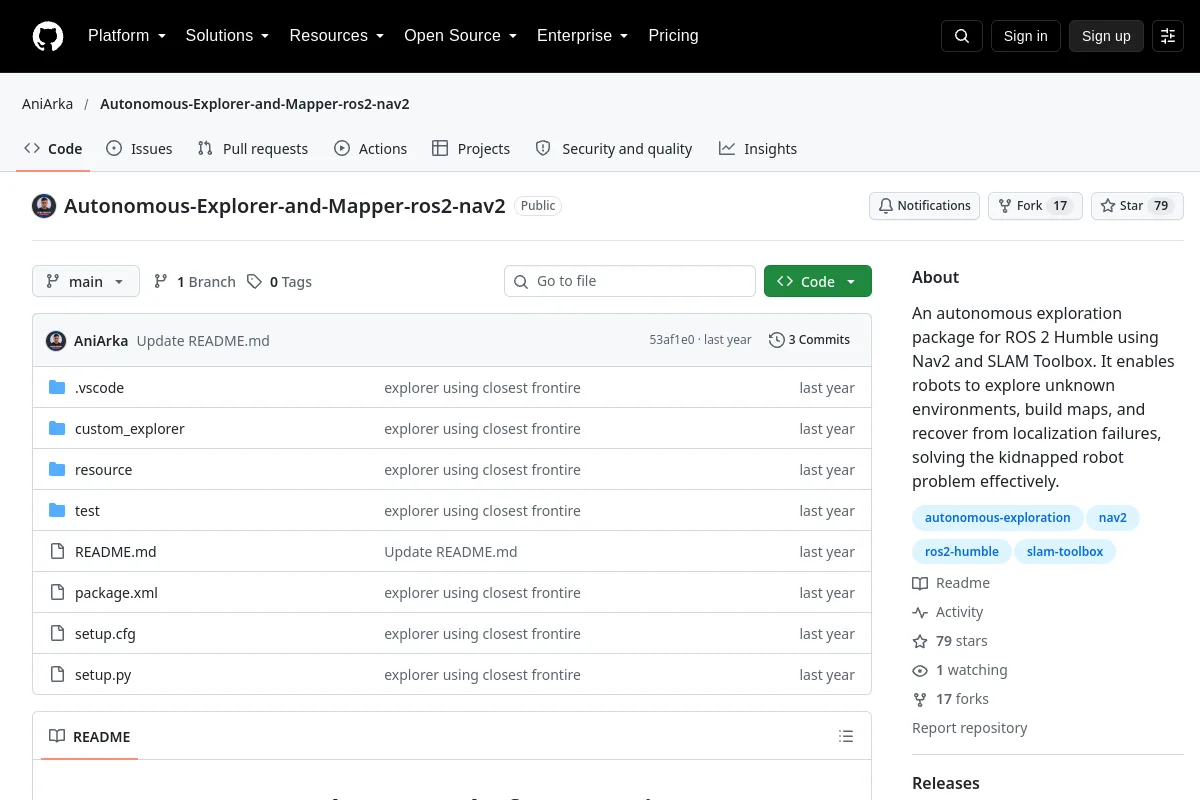Expand the Open Source menu
Viewport: 1200px width, 800px height.
pyautogui.click(x=460, y=36)
